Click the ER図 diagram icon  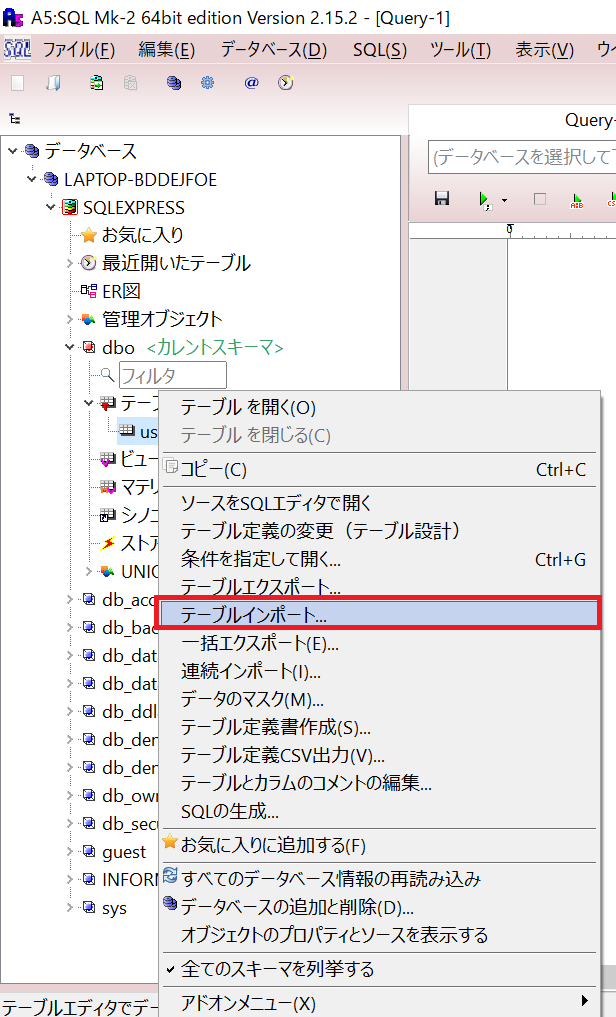point(89,291)
